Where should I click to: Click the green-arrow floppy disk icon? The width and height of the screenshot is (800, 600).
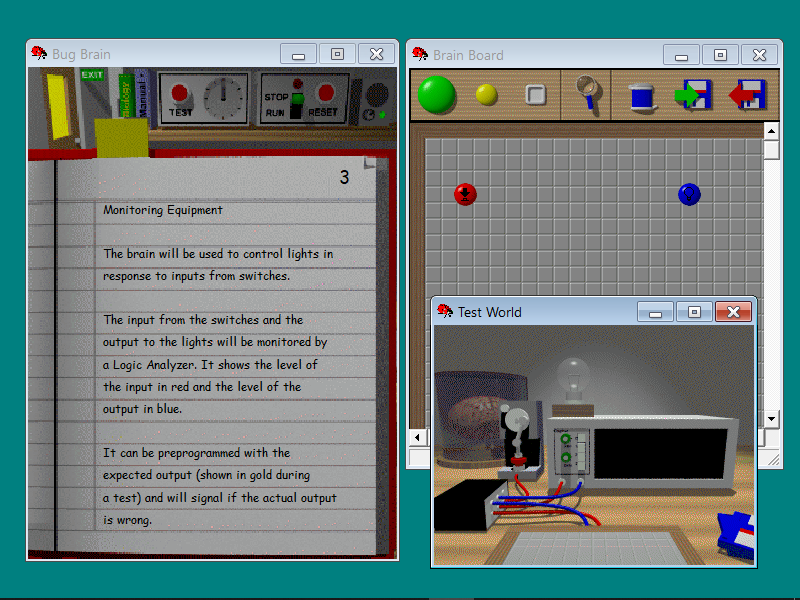pos(693,94)
